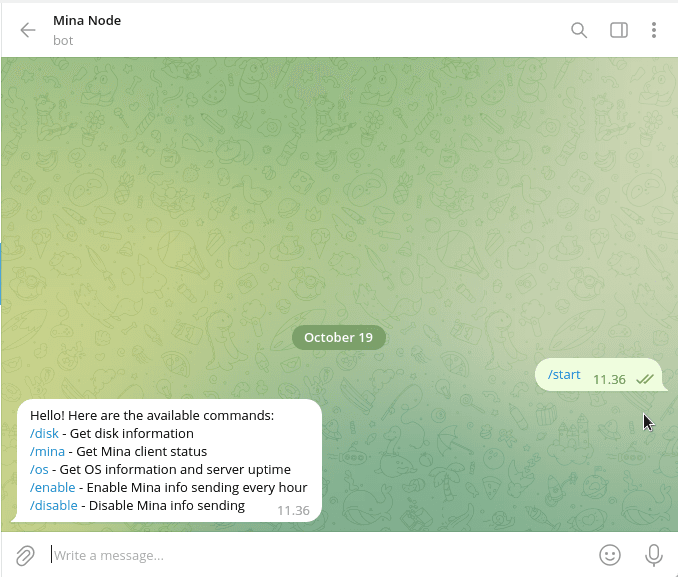Click 'Enable Mina info sending every hour' text
The image size is (678, 577).
coord(197,487)
